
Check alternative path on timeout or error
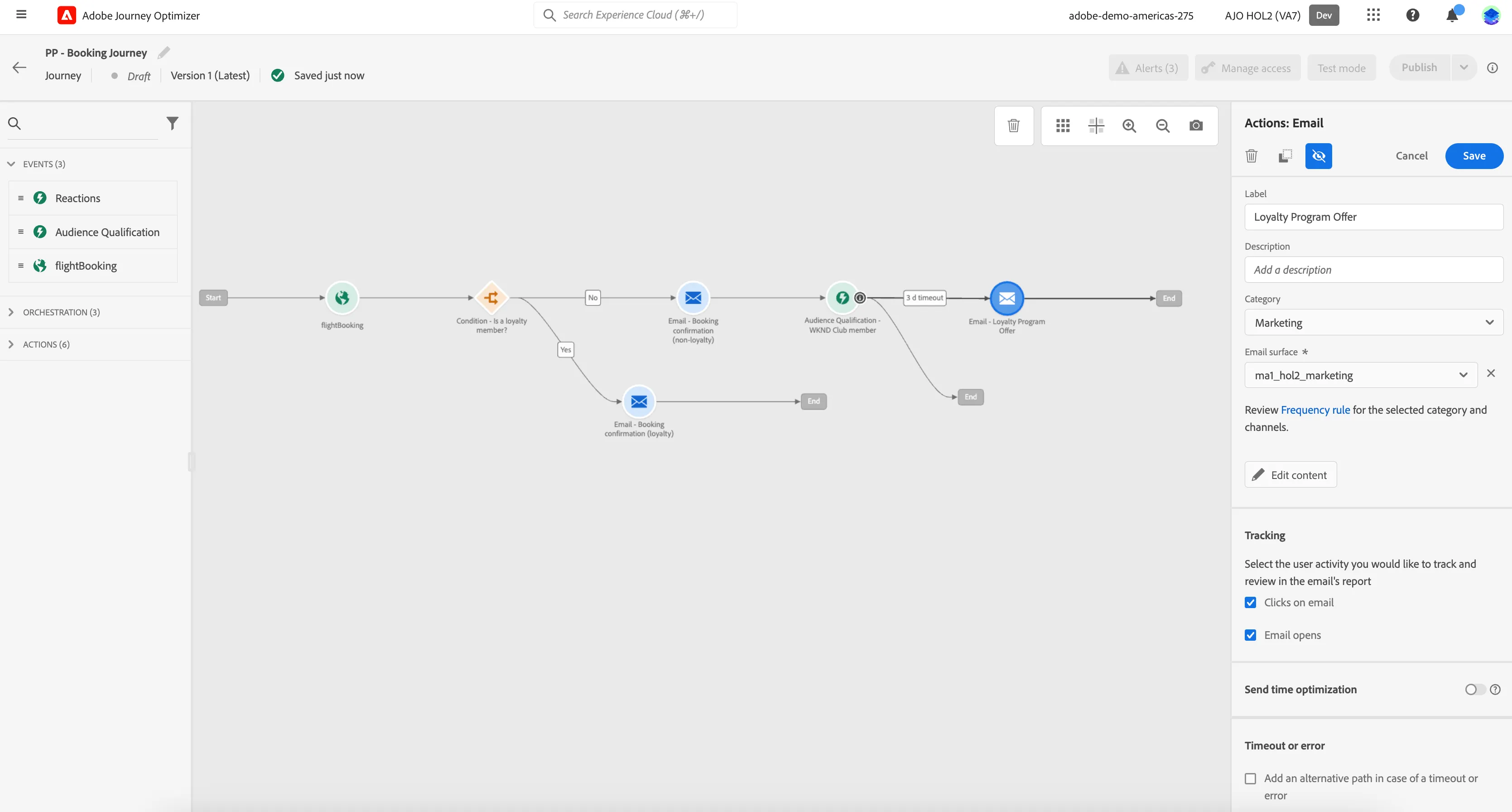tap(1251, 778)
